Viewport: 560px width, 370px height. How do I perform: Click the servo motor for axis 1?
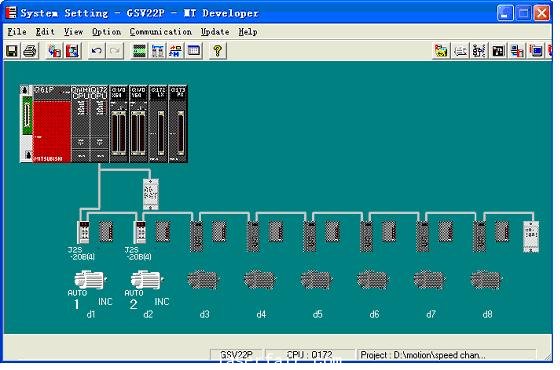89,280
